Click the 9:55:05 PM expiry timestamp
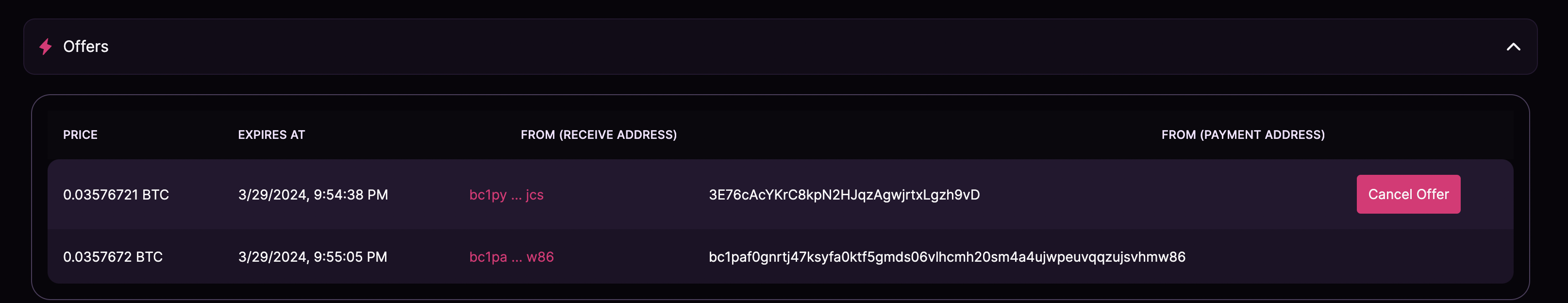The image size is (1568, 303). click(312, 257)
